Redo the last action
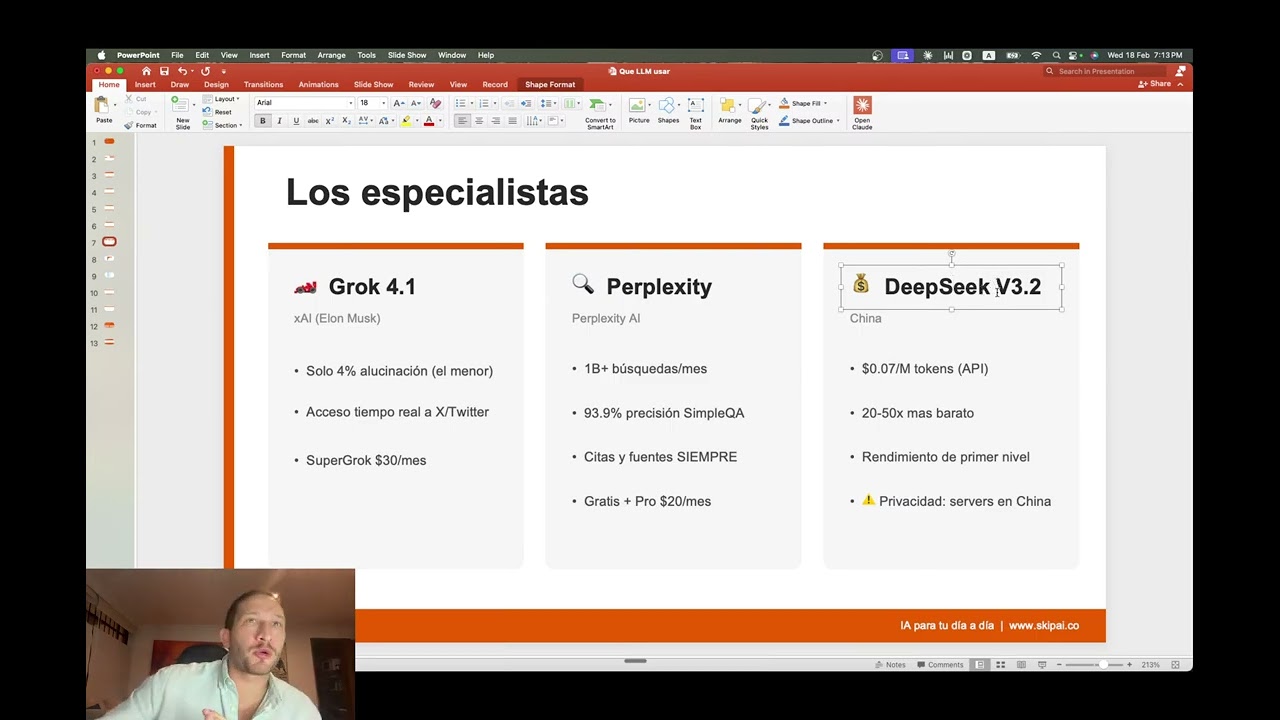This screenshot has width=1280, height=720. click(205, 71)
